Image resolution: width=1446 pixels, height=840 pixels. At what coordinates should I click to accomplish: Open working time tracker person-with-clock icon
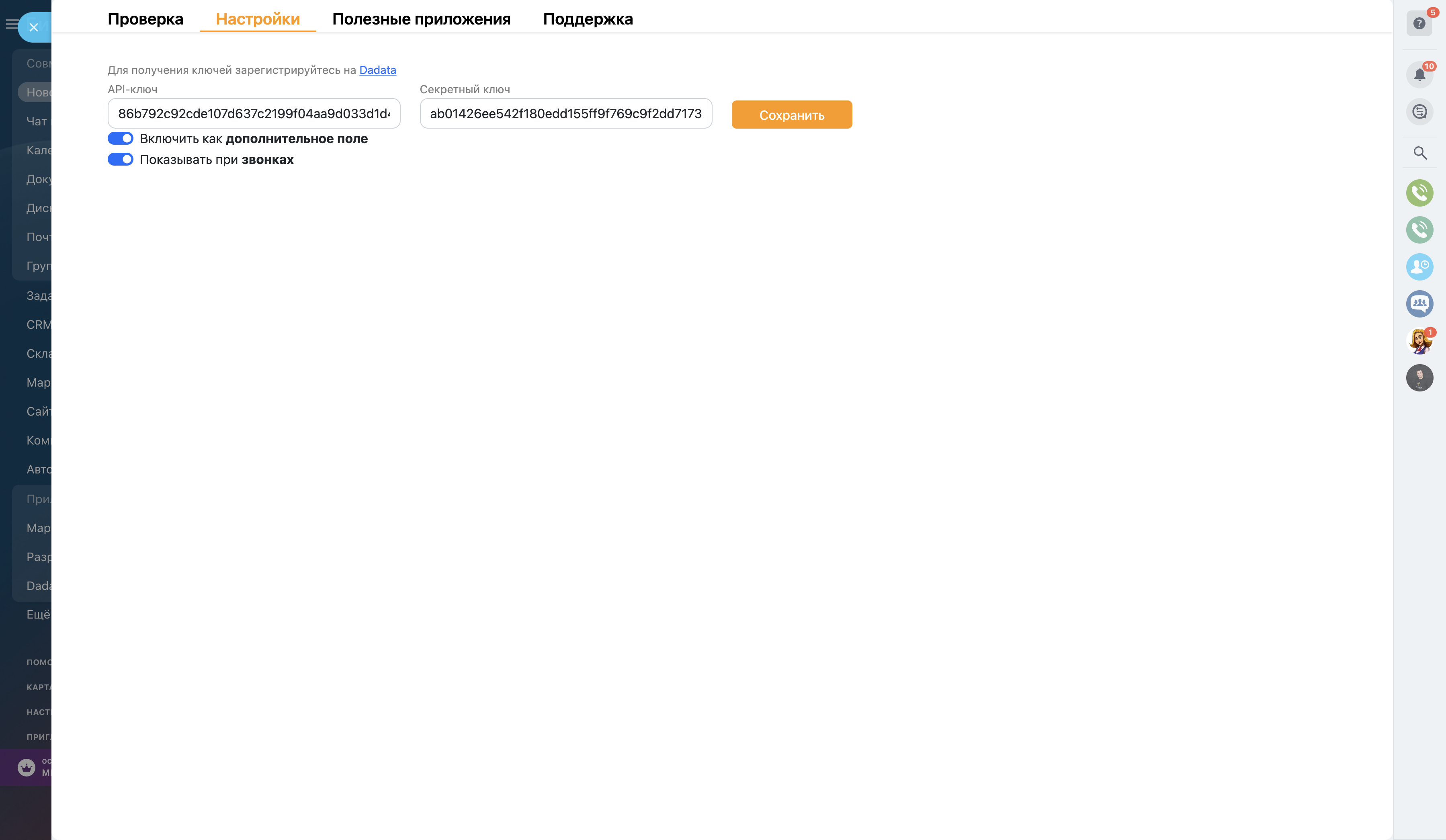[x=1419, y=267]
